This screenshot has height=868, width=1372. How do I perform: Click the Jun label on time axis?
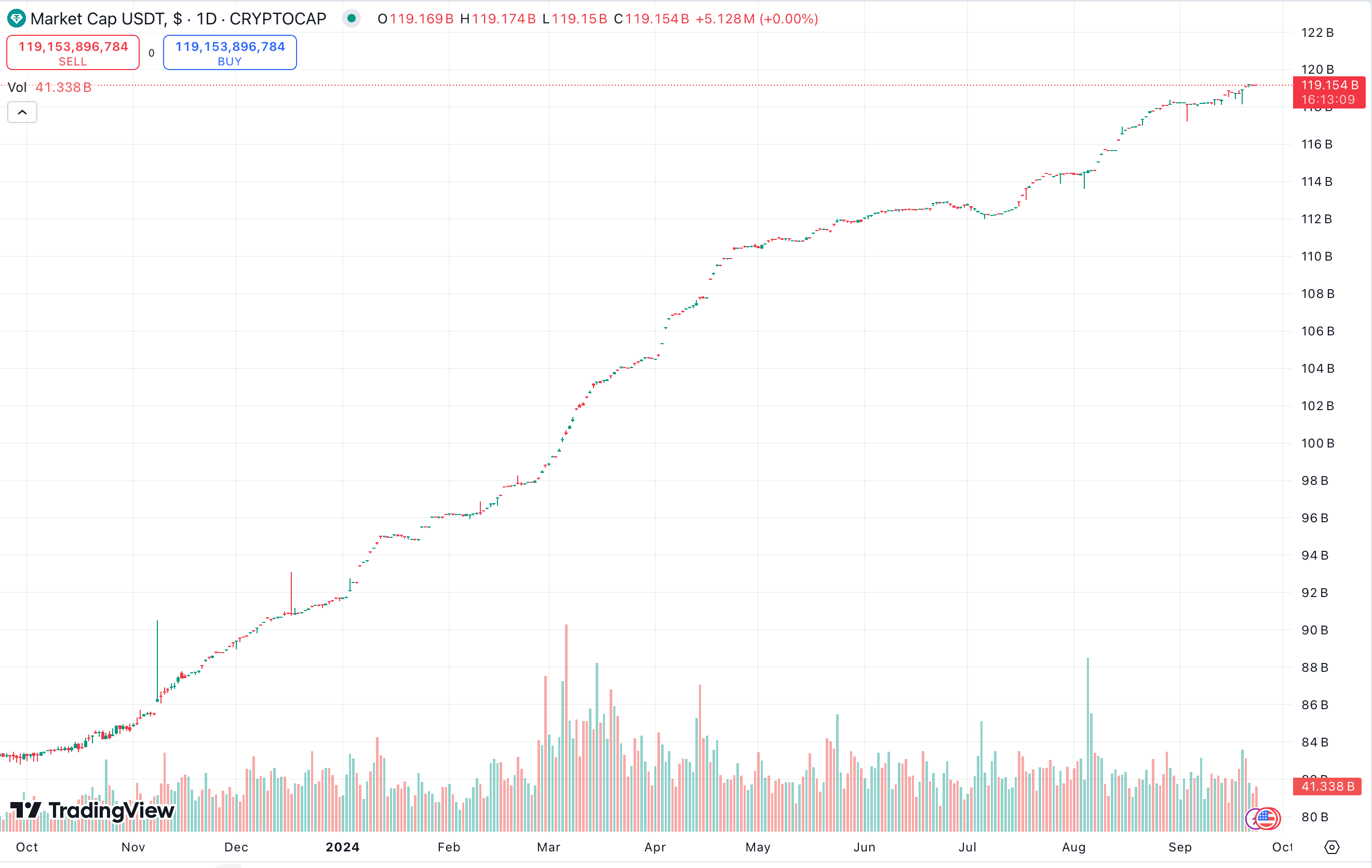(864, 847)
